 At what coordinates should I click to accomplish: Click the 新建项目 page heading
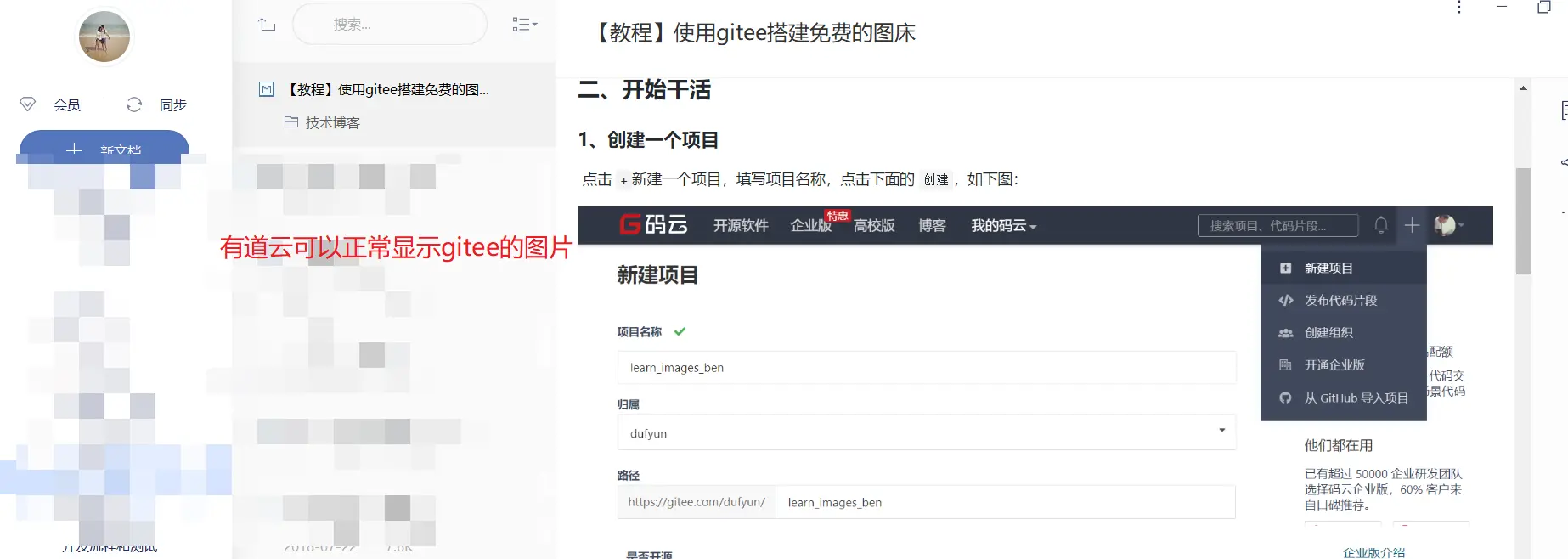[657, 274]
